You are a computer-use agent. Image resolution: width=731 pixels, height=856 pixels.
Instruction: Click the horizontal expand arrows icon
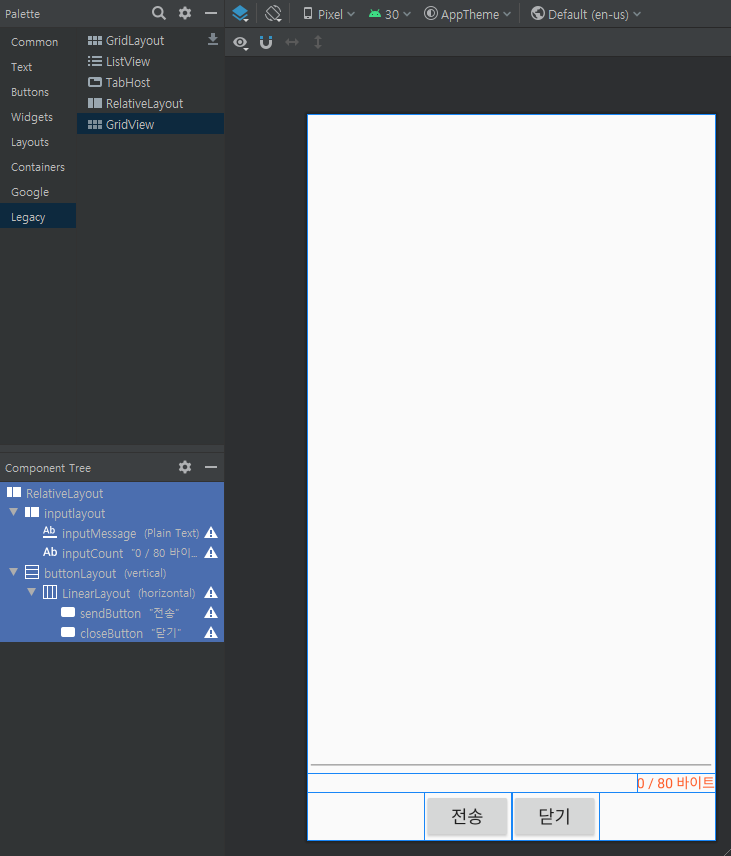pyautogui.click(x=292, y=42)
